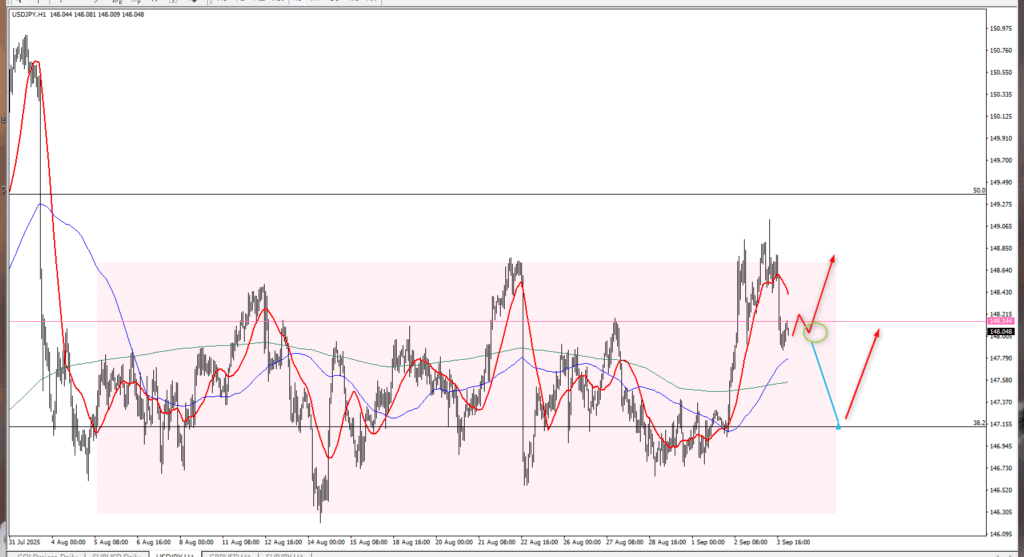
Task: Select the EURJPY H1 chart tab
Action: 286,553
